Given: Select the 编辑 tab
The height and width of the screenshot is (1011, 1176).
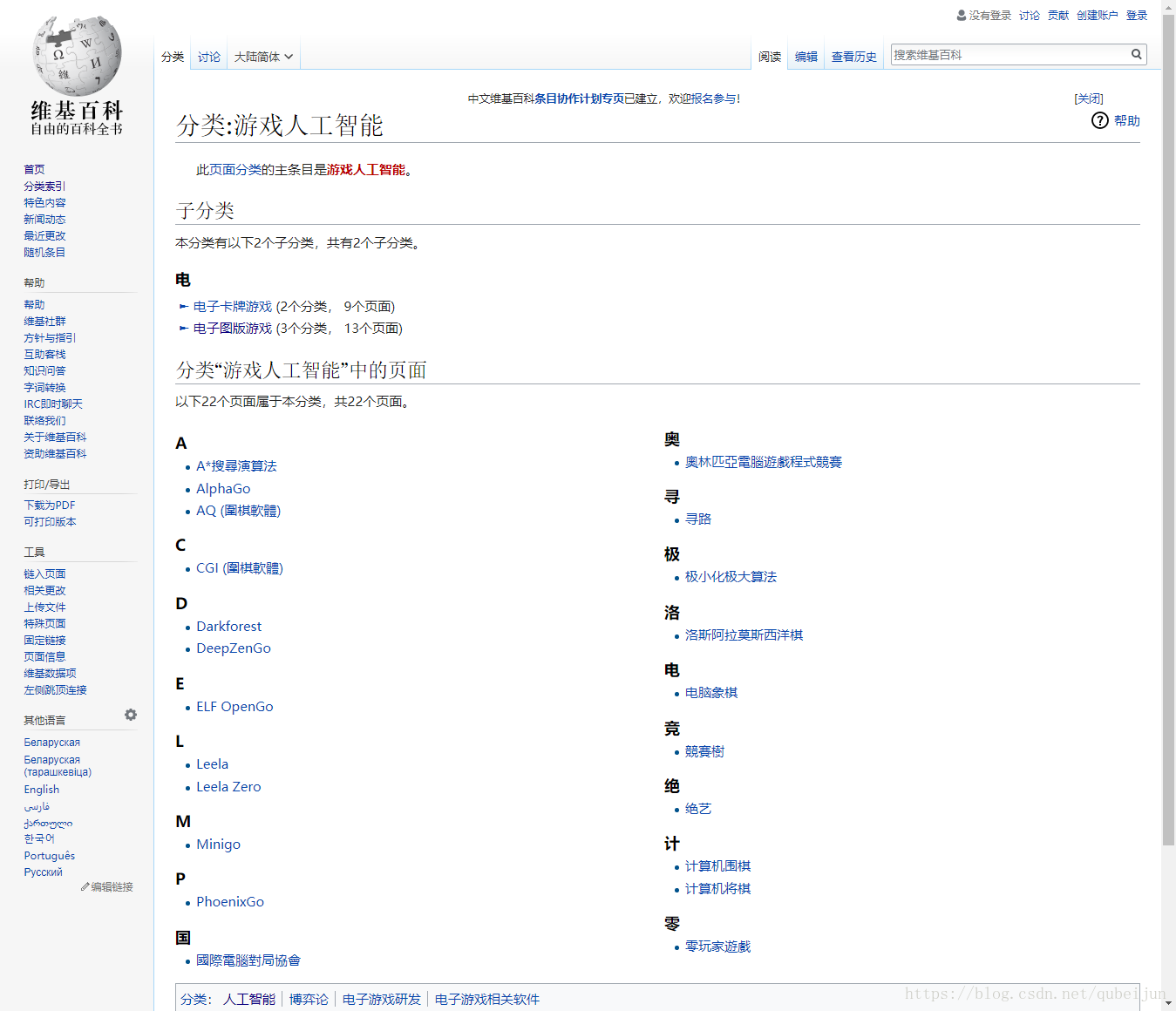Looking at the screenshot, I should pos(806,57).
